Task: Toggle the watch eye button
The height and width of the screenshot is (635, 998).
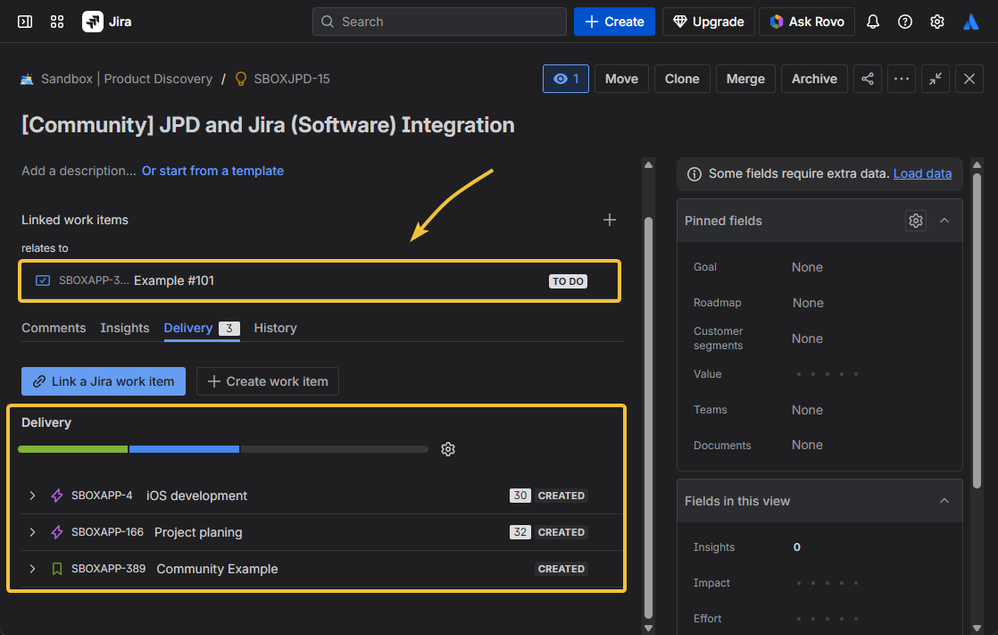Action: [x=565, y=79]
